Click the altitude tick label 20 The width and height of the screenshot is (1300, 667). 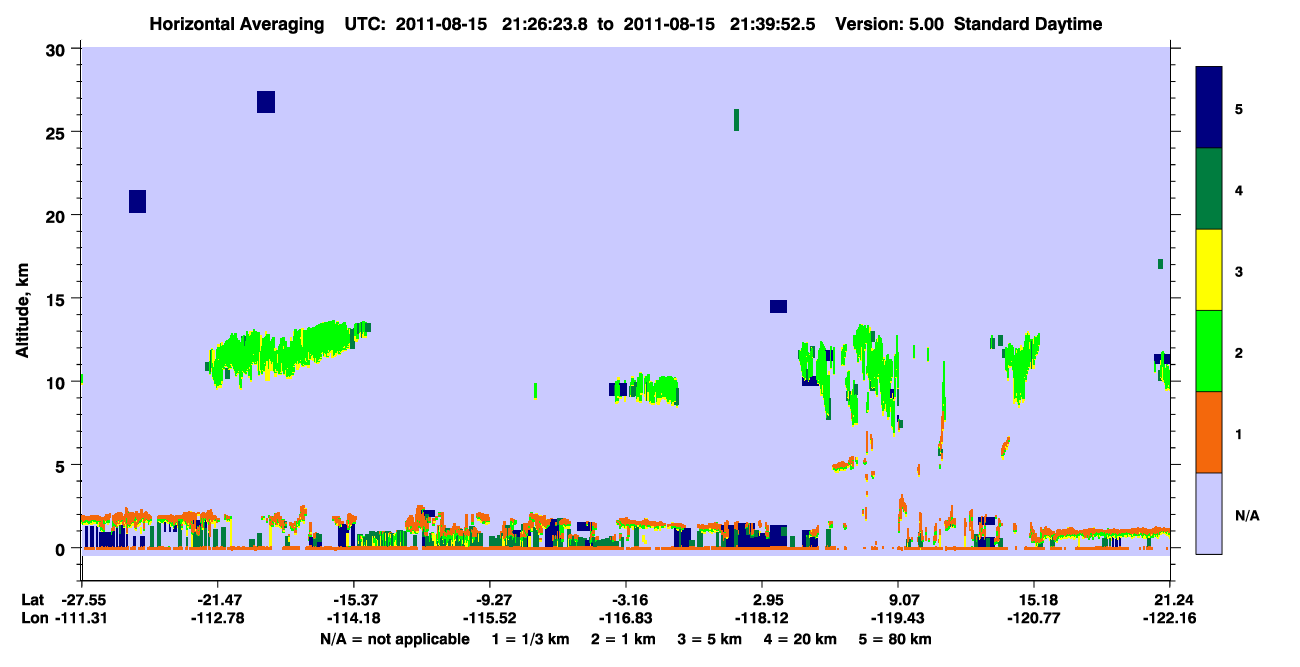pyautogui.click(x=58, y=216)
